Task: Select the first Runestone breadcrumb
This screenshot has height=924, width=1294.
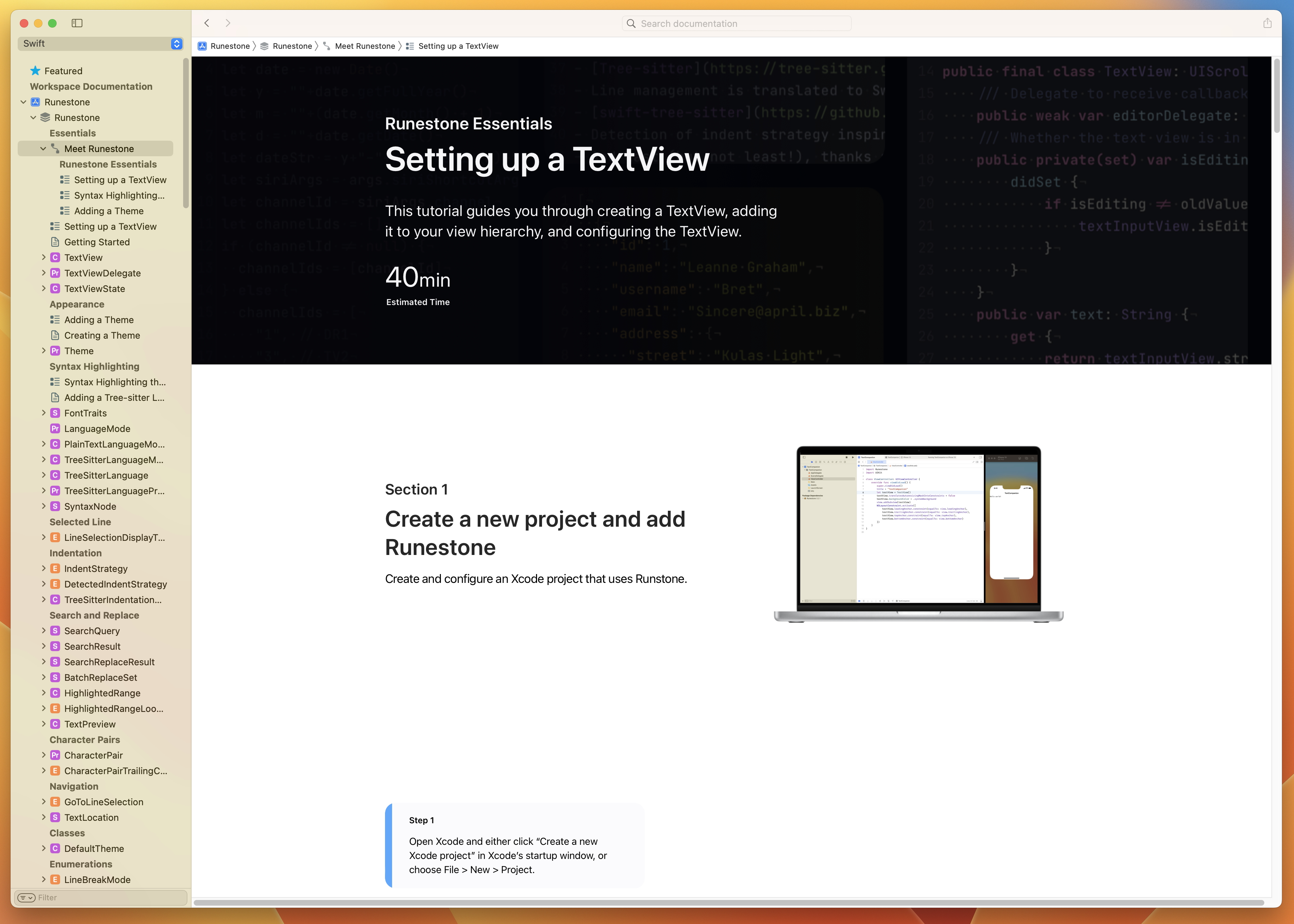Action: [229, 46]
